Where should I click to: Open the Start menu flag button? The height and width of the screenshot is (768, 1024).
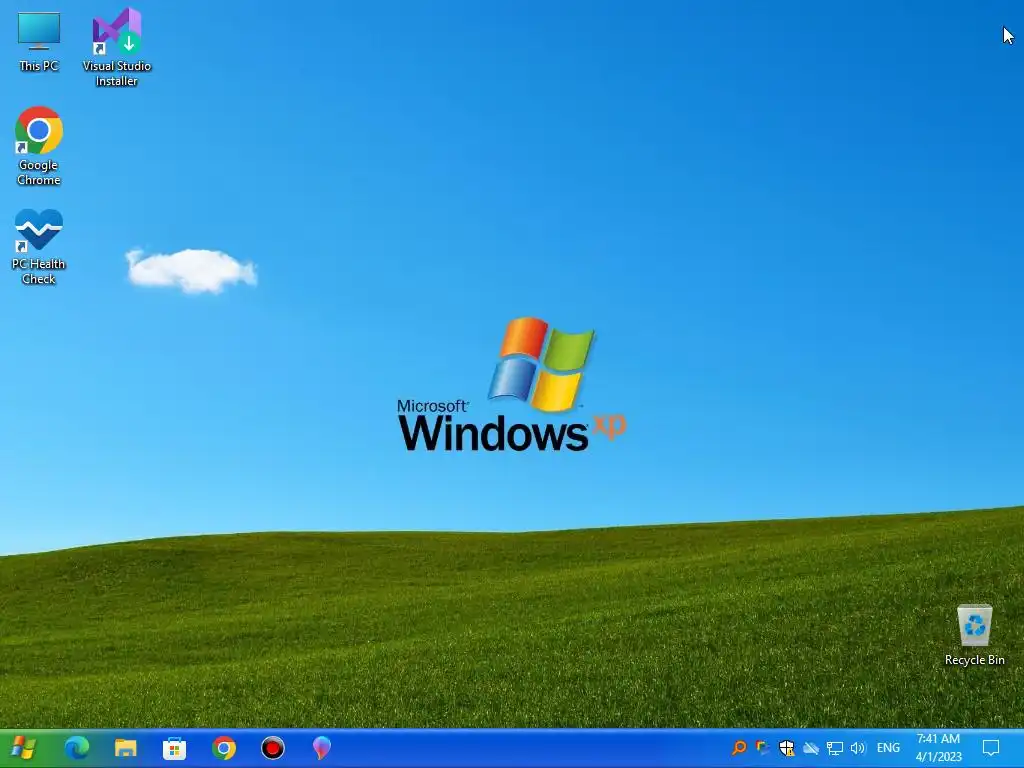point(24,748)
